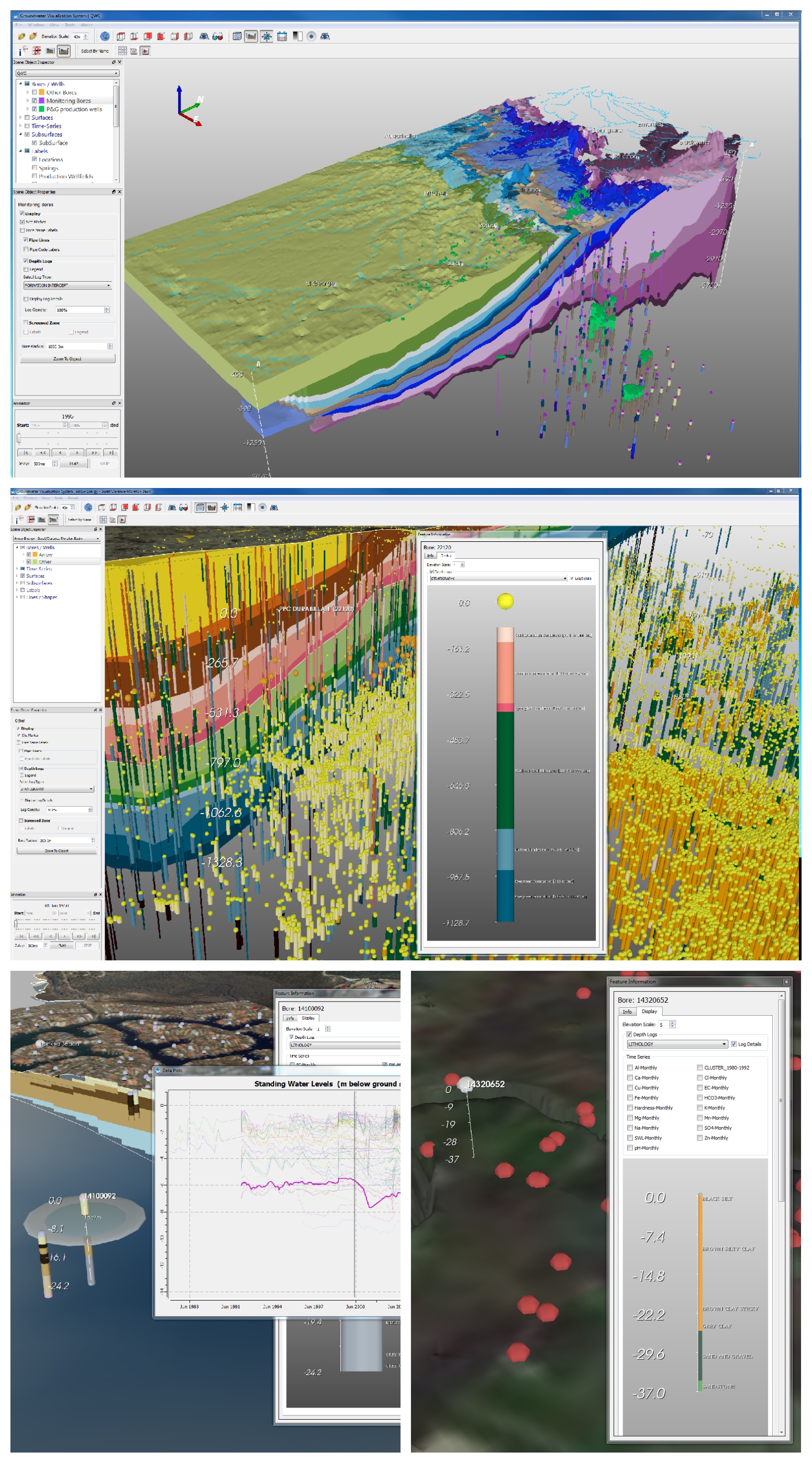The height and width of the screenshot is (1463, 812).
Task: Click the grid table icon beside Select By Name in QWC
Action: tap(123, 51)
